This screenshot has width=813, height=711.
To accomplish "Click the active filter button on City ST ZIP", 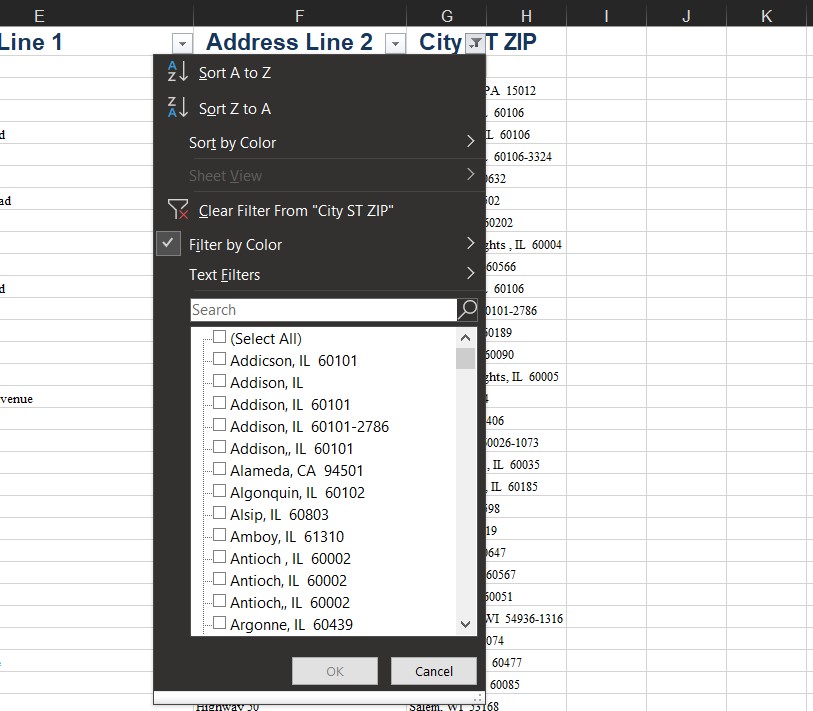I will point(476,43).
